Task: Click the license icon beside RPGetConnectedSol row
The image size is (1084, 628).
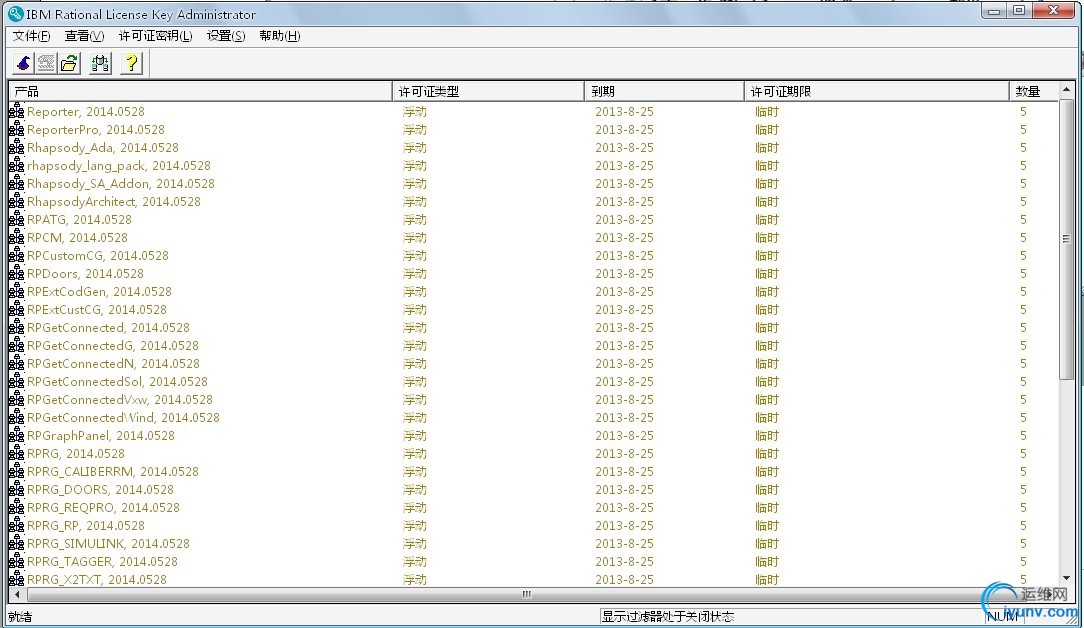Action: click(17, 382)
